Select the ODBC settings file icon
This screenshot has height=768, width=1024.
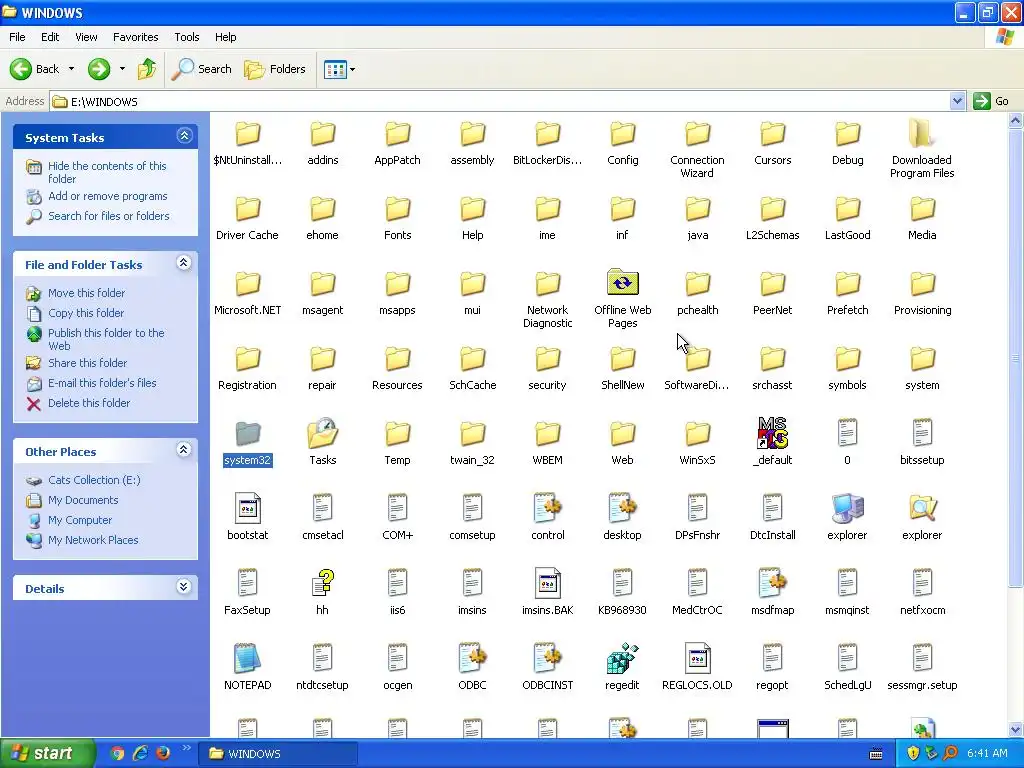coord(472,658)
